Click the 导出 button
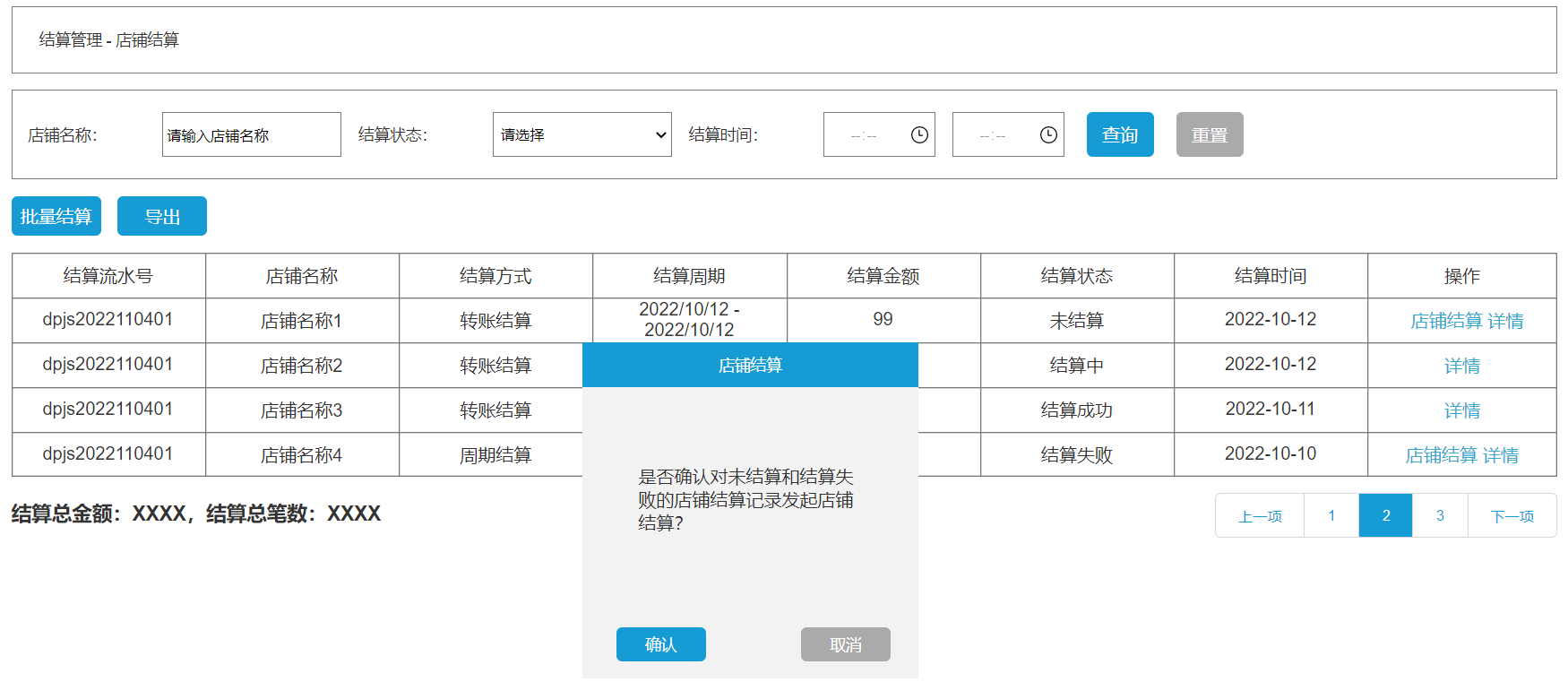Screen dimensions: 1568x699 click(162, 216)
